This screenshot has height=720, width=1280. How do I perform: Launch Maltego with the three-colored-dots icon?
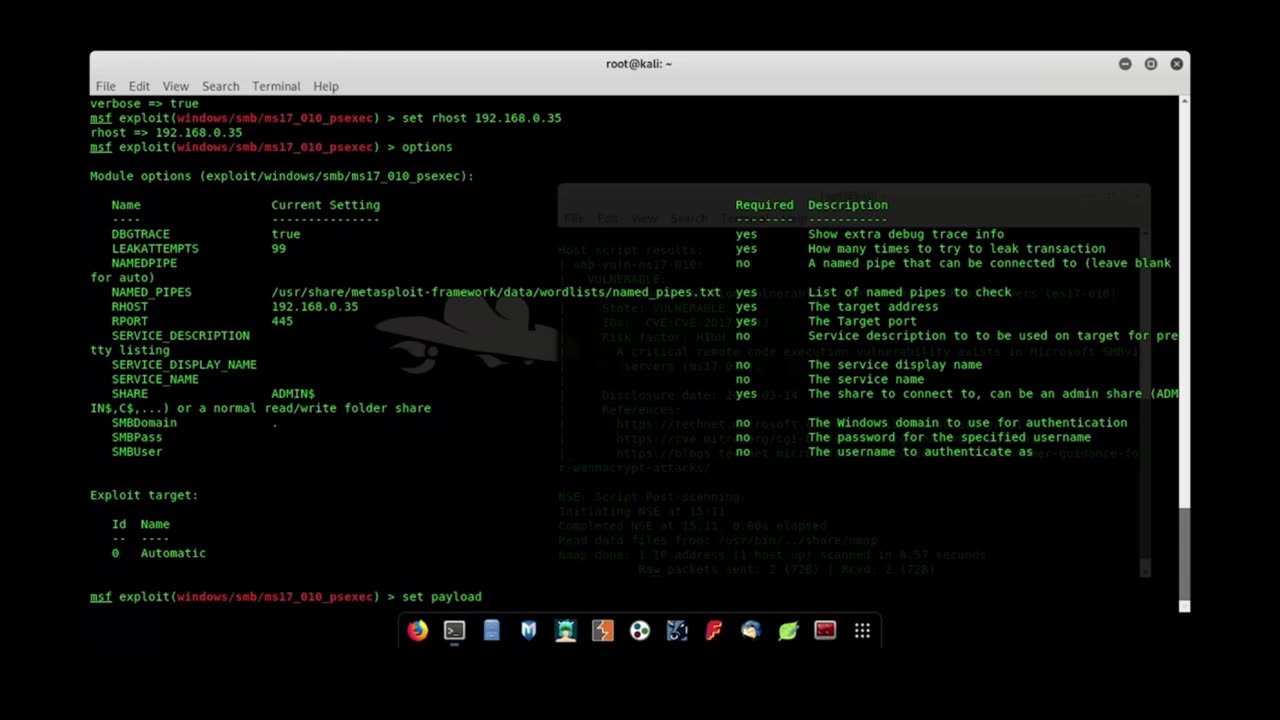[x=640, y=630]
